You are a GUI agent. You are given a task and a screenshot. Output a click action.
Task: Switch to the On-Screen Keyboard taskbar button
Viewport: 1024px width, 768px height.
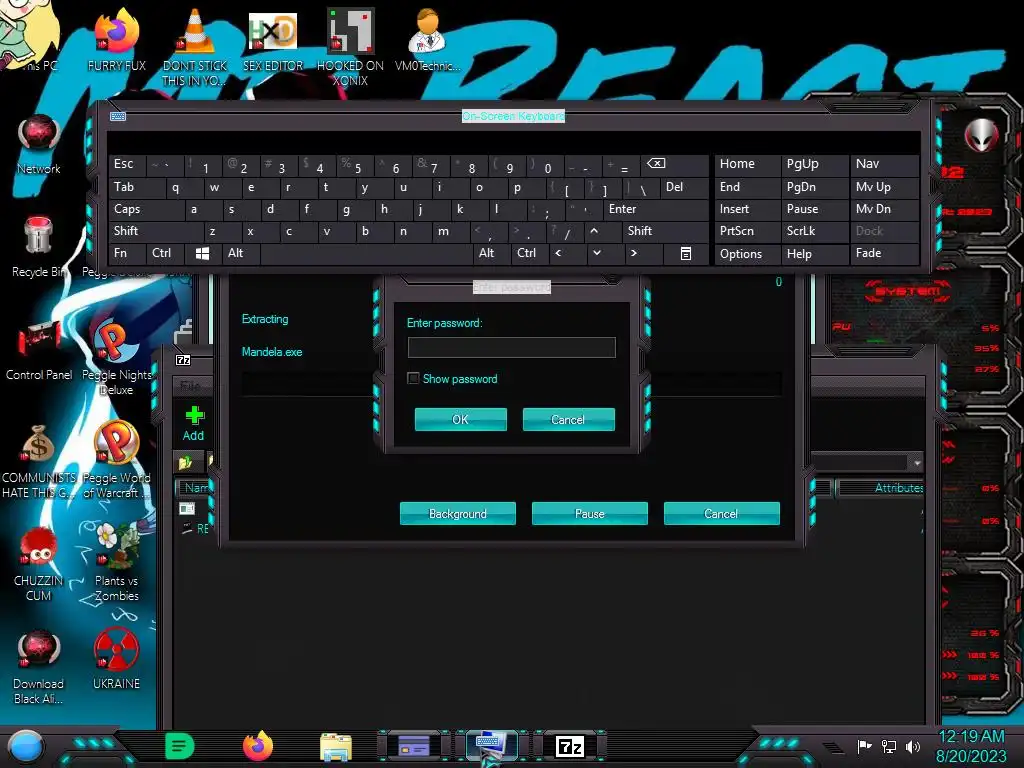[x=491, y=746]
